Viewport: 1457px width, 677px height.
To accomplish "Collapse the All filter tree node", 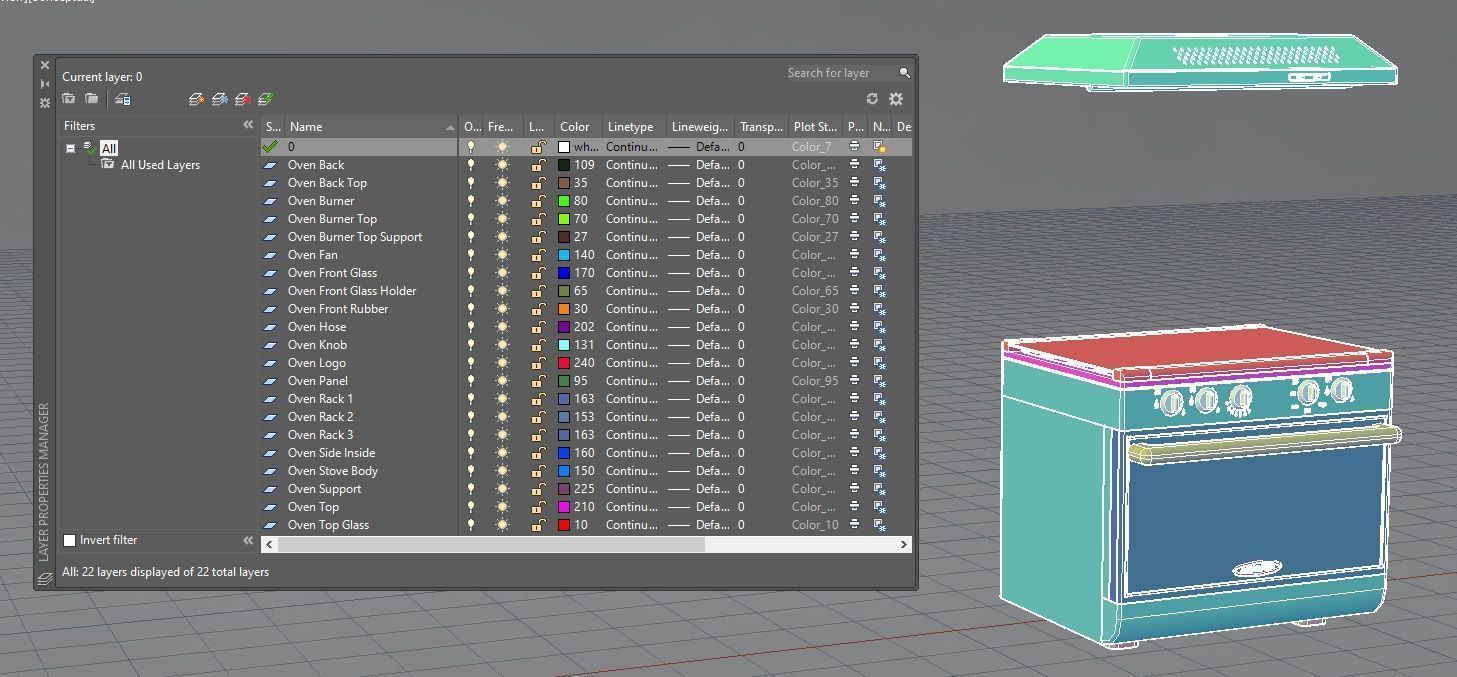I will tap(70, 148).
